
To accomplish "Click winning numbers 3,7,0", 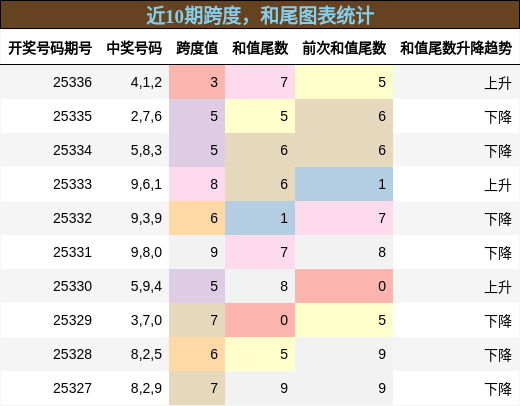I will point(146,320).
